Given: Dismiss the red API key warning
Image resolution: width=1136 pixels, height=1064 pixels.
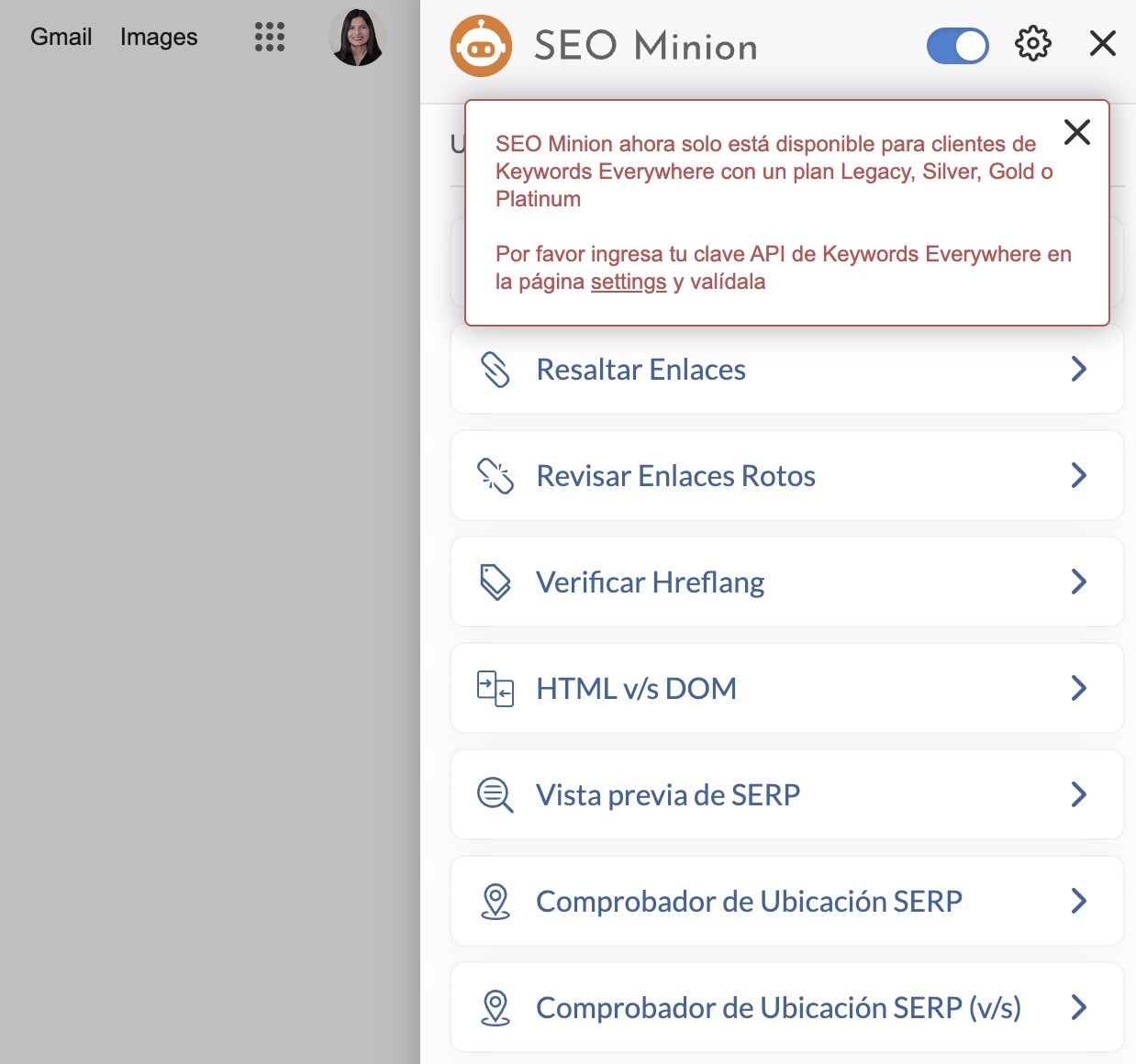Looking at the screenshot, I should tap(1076, 132).
